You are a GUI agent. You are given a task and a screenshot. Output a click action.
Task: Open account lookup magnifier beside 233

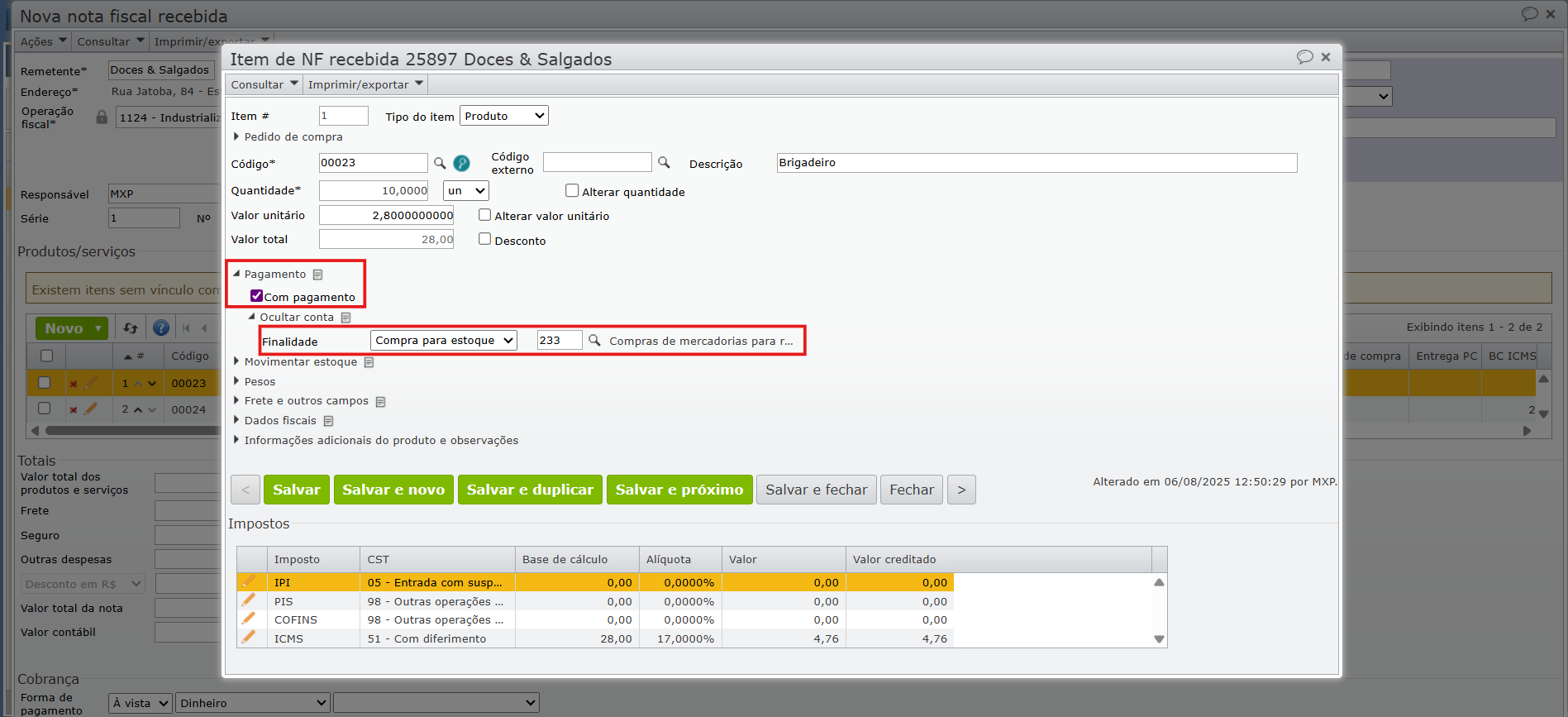pyautogui.click(x=594, y=340)
